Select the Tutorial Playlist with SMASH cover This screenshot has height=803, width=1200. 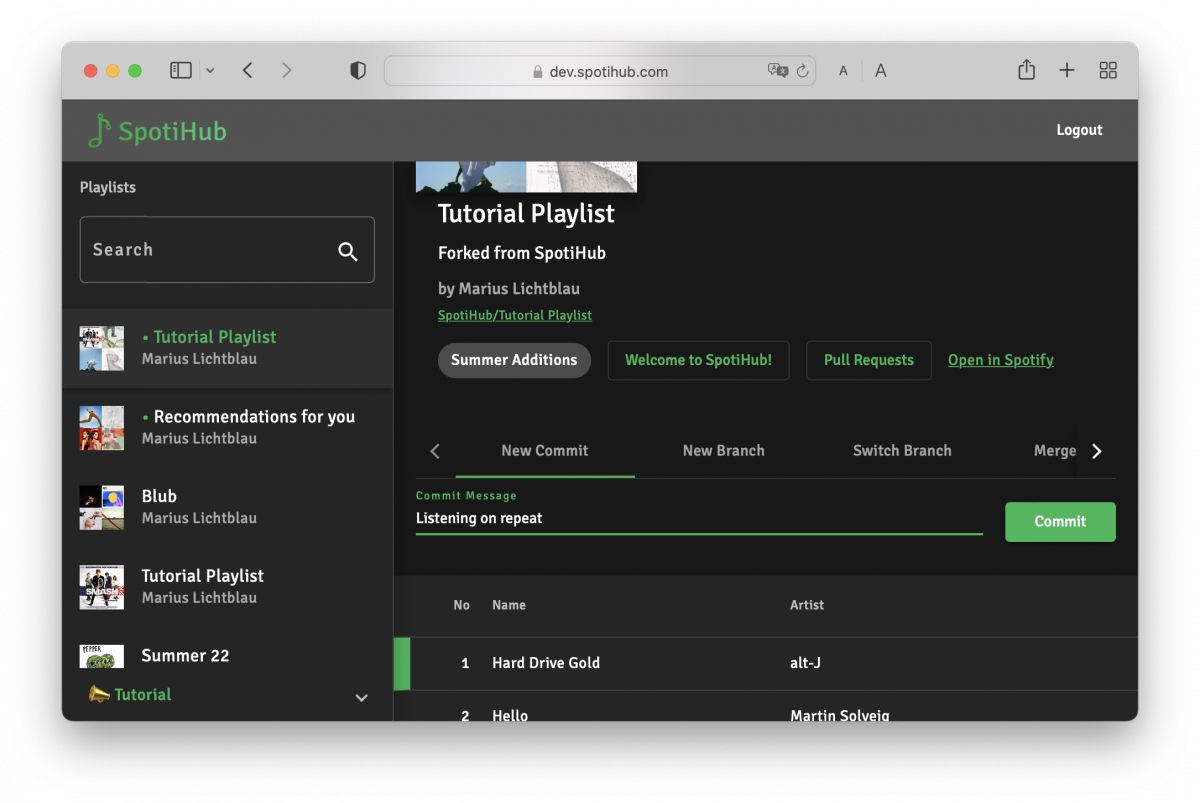227,587
